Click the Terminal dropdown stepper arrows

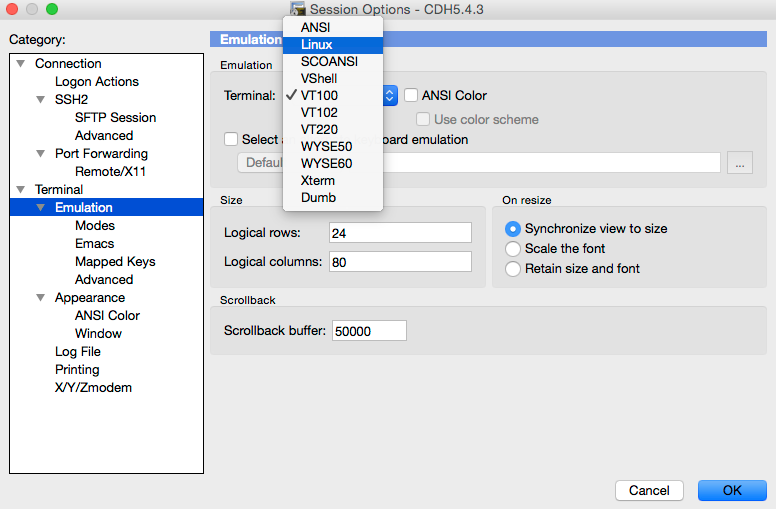(390, 96)
